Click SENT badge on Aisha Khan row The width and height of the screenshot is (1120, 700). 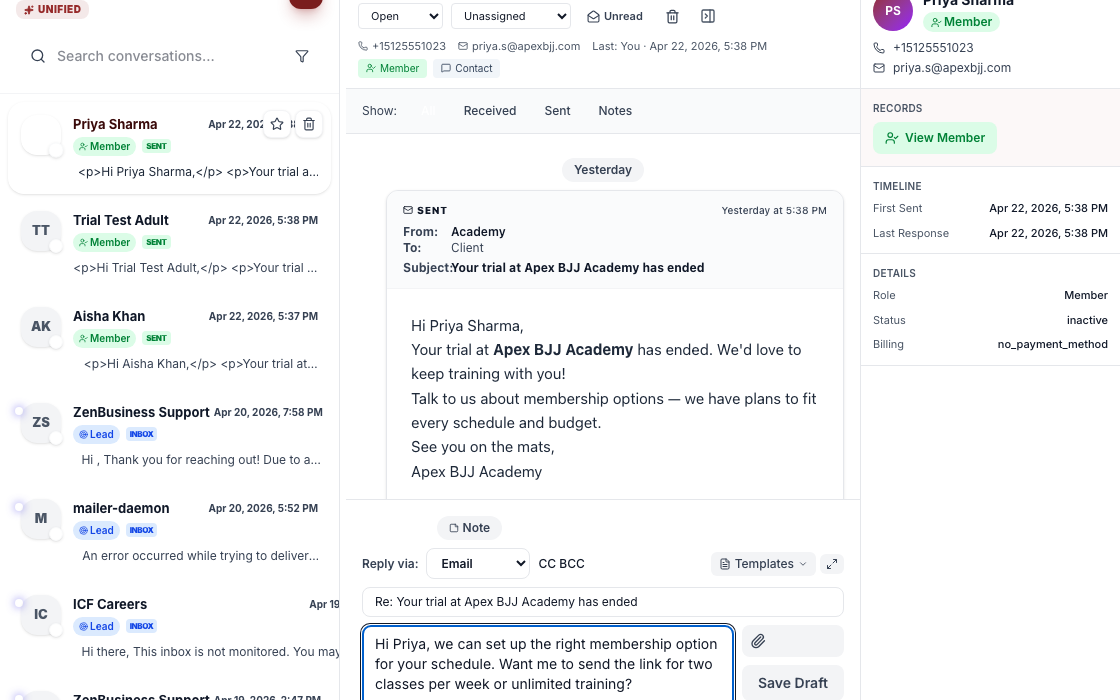pyautogui.click(x=156, y=339)
